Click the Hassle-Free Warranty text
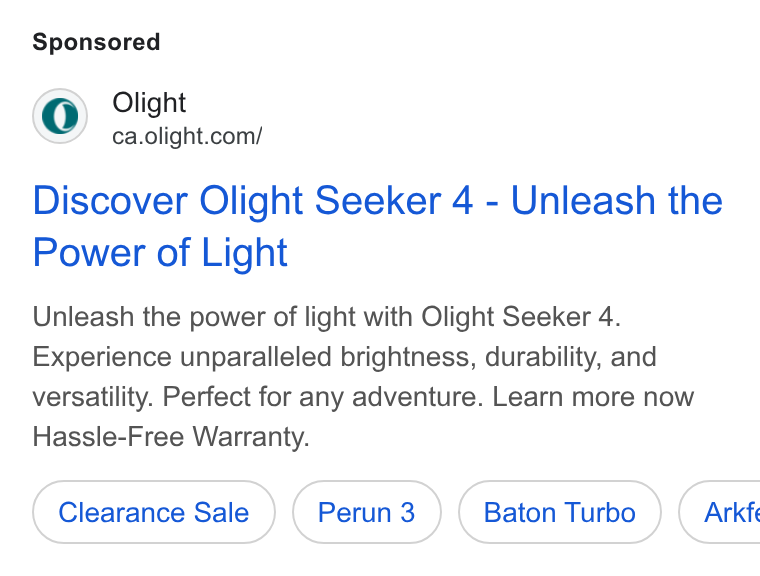 pos(171,436)
